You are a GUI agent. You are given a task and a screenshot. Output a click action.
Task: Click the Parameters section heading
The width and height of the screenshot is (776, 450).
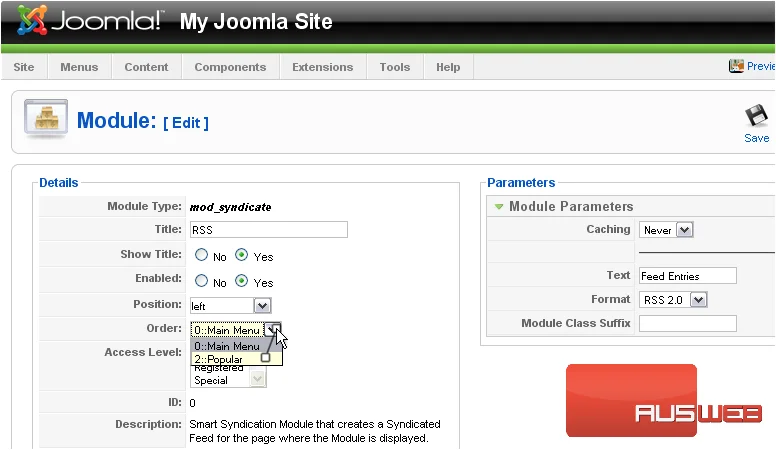coord(521,183)
